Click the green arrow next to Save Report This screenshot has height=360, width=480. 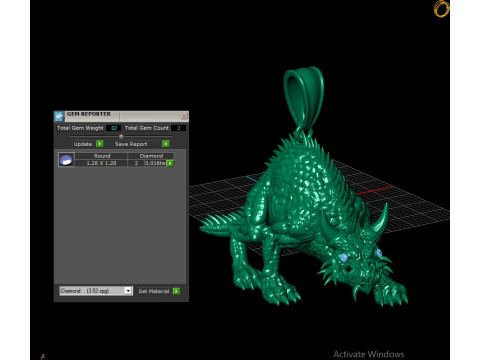(x=165, y=144)
